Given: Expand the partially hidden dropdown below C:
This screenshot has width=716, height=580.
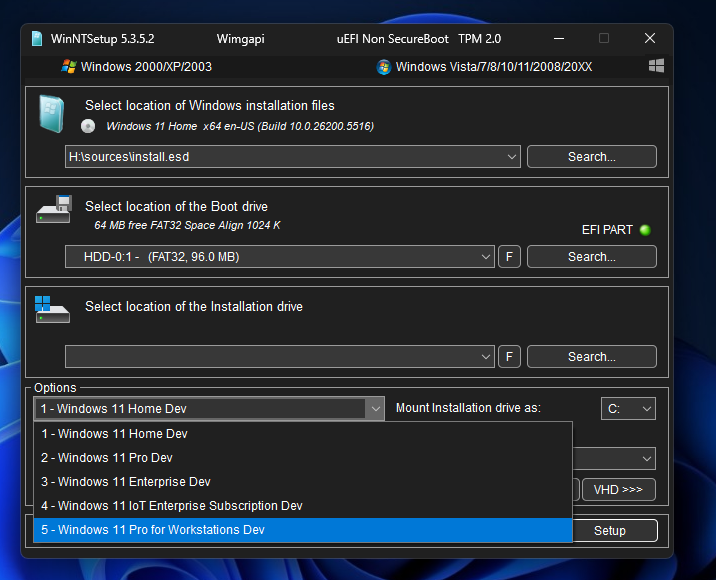Looking at the screenshot, I should coord(614,459).
